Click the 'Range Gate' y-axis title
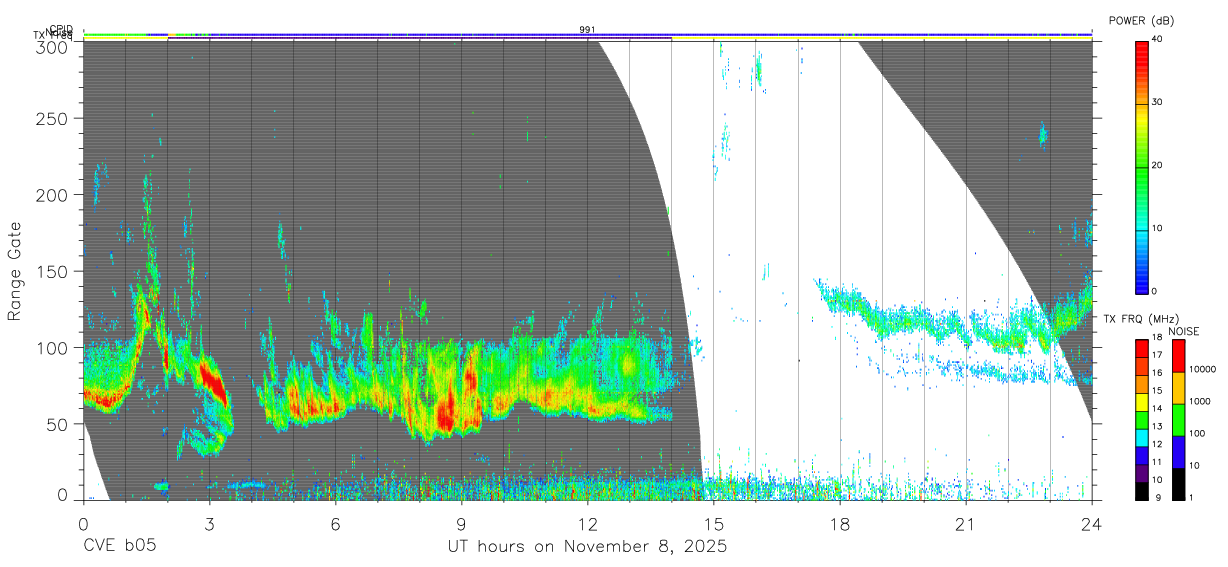The width and height of the screenshot is (1228, 567). (15, 270)
